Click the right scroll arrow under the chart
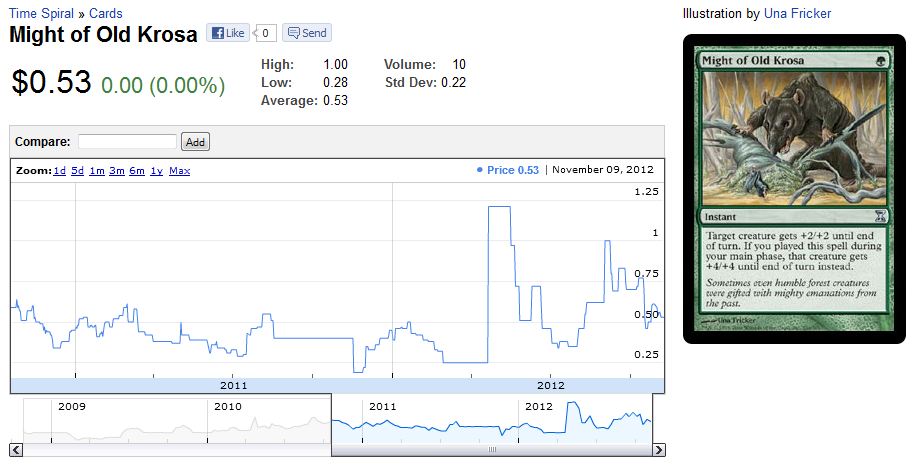The width and height of the screenshot is (917, 469). [658, 450]
